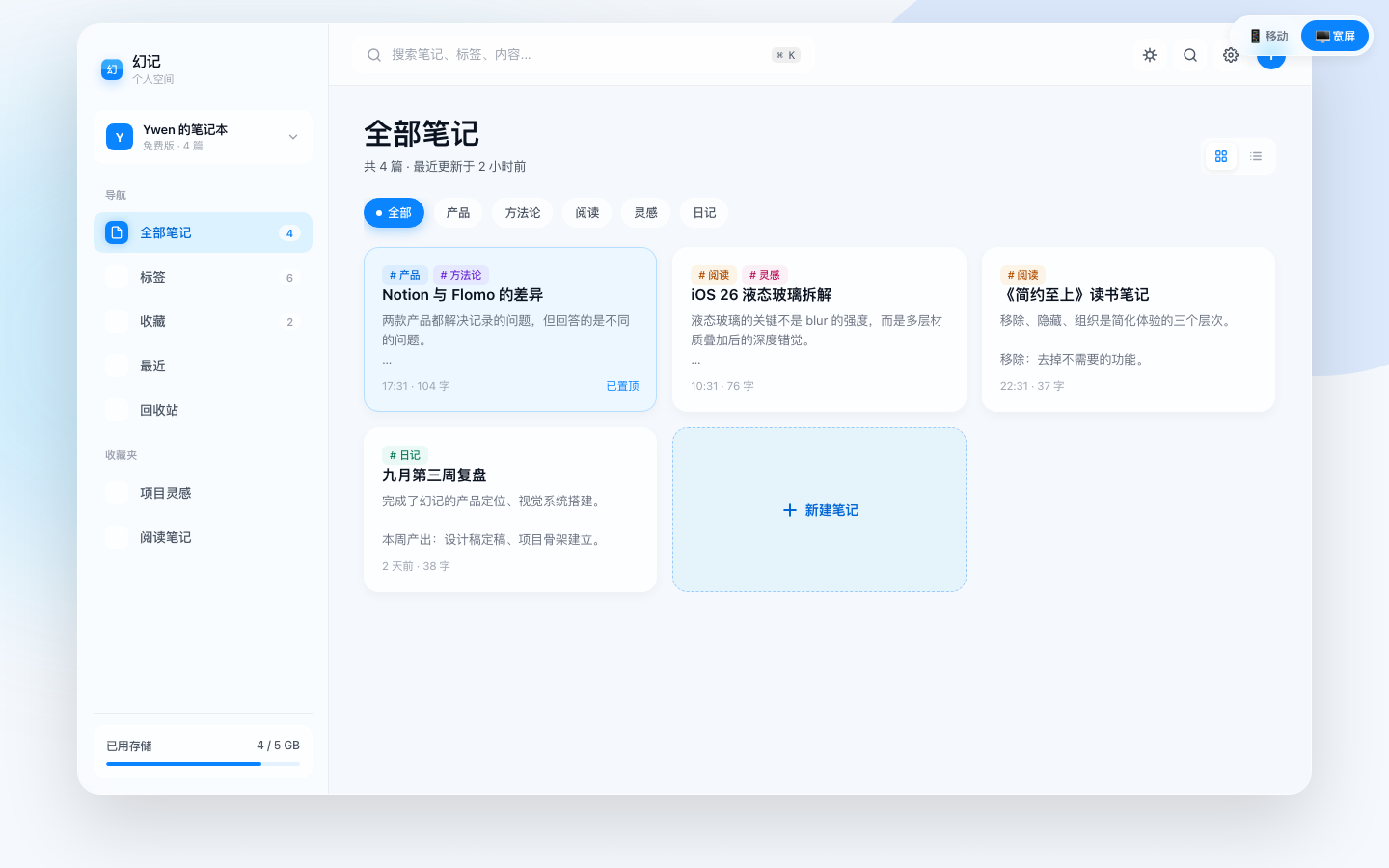Click the plus icon in 新建笔记 card
Viewport: 1389px width, 868px height.
pos(790,510)
